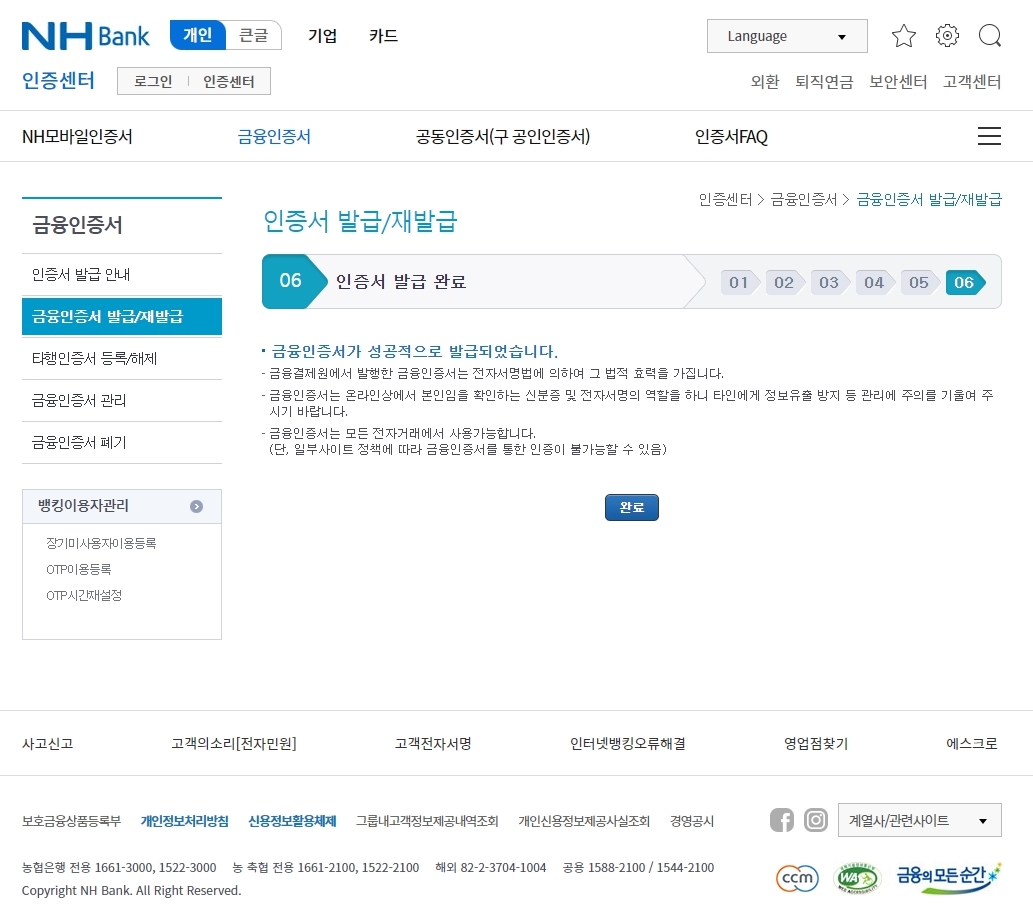
Task: Click the settings gear icon
Action: 947,35
